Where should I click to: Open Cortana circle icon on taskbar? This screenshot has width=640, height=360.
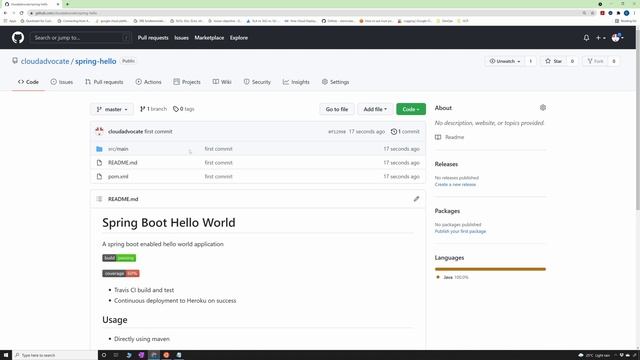(x=104, y=355)
